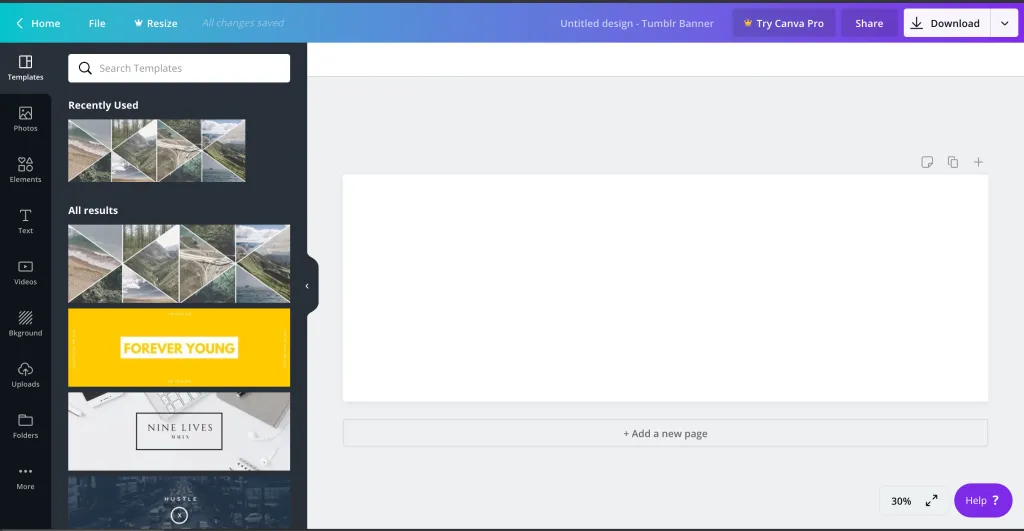This screenshot has width=1024, height=531.
Task: Go back to Home
Action: (x=38, y=23)
